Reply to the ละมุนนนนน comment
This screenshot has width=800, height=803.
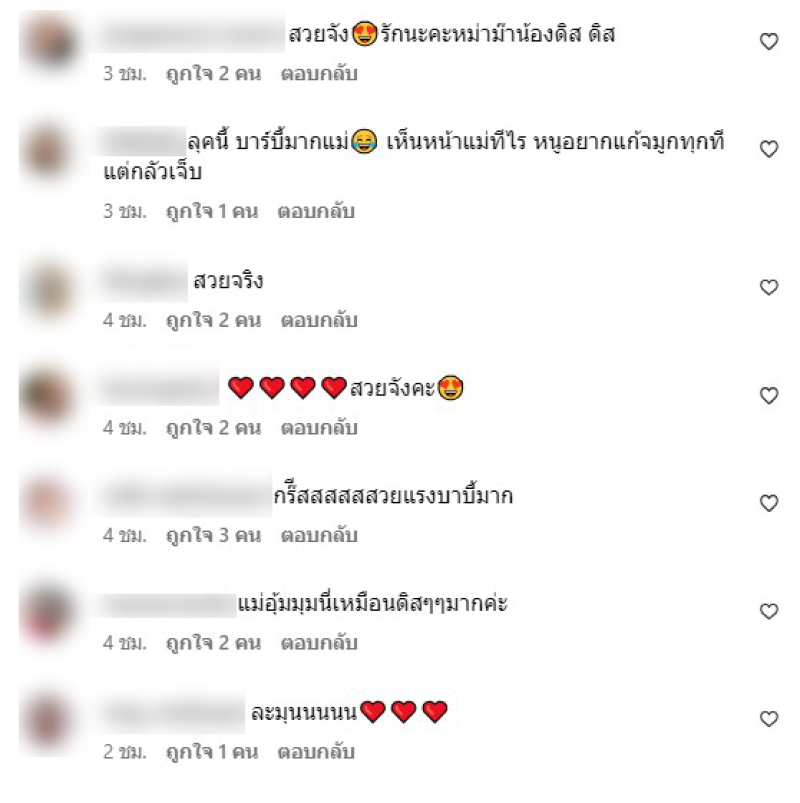(x=315, y=752)
